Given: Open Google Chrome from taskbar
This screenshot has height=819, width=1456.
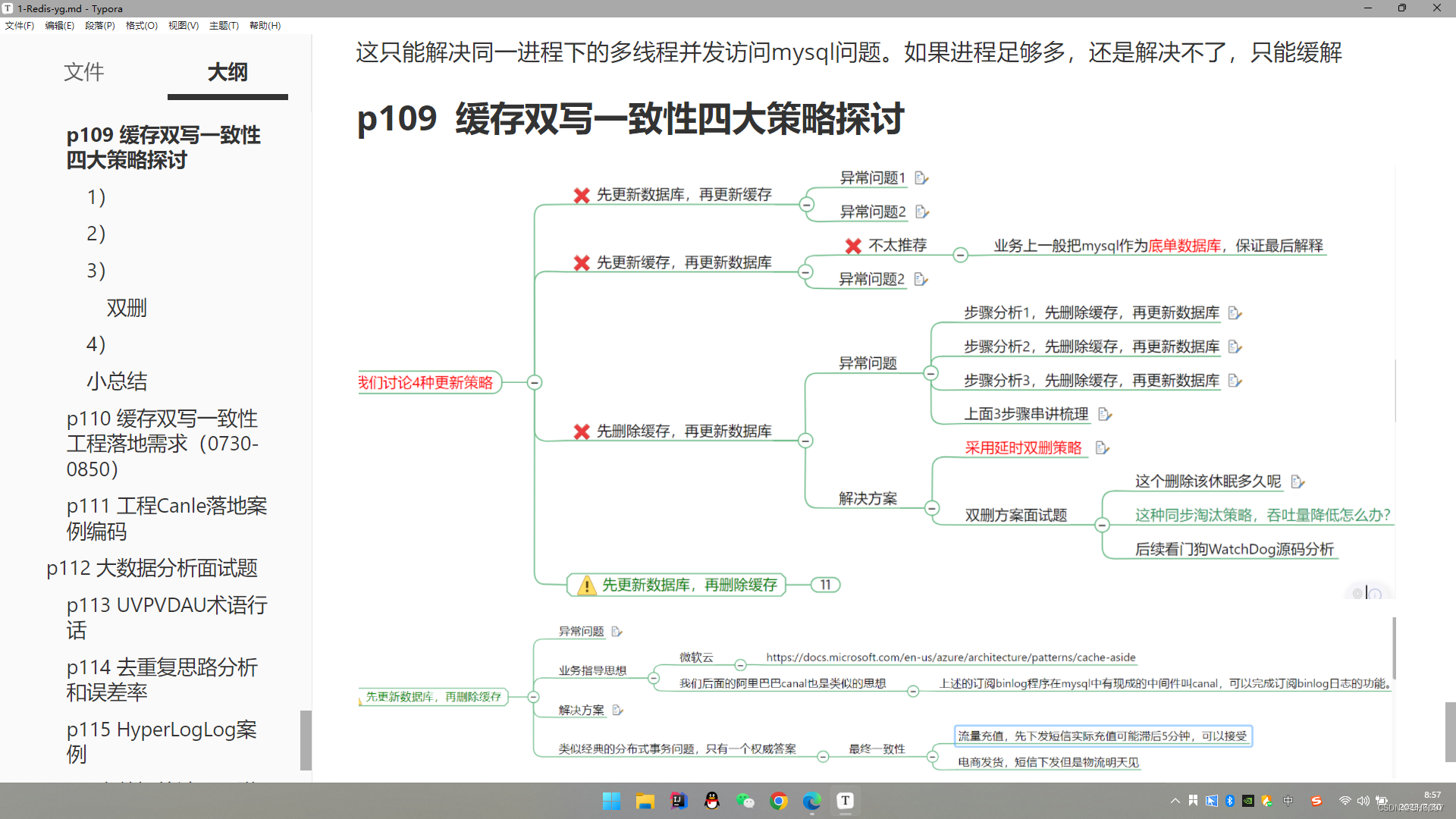Looking at the screenshot, I should (778, 801).
